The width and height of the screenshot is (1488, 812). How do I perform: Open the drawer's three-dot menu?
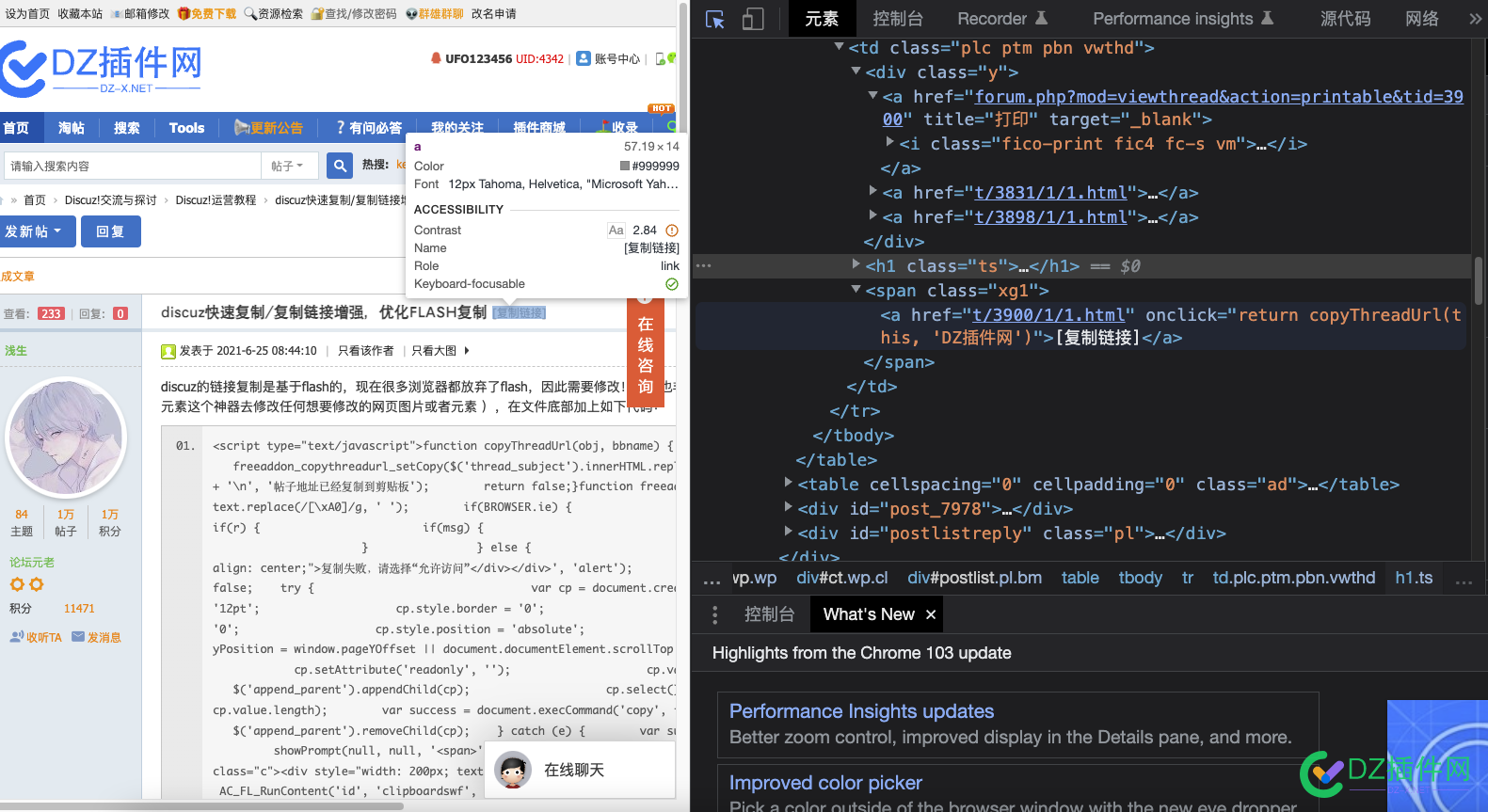tap(715, 614)
